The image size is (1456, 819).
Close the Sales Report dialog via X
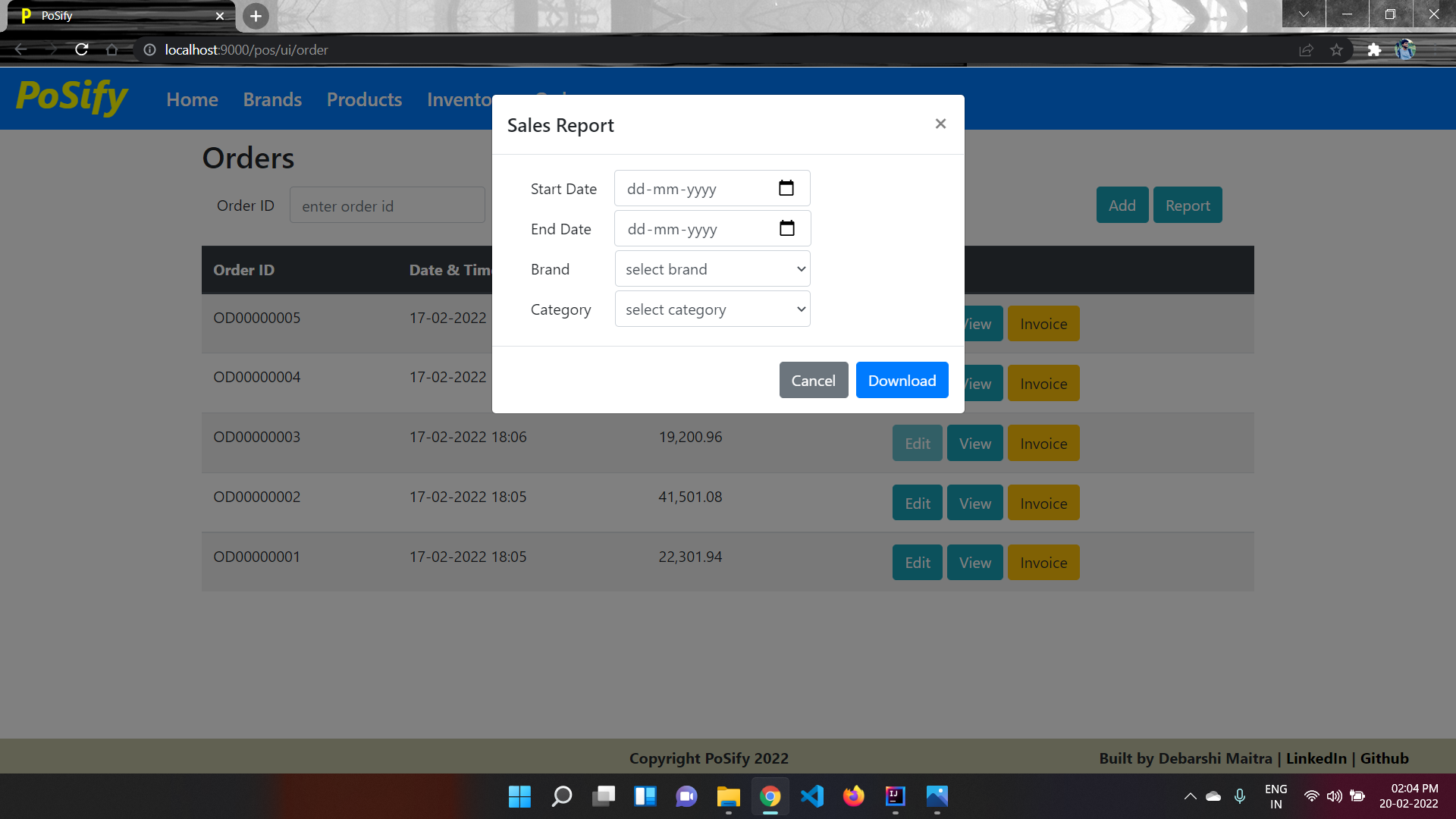coord(940,124)
